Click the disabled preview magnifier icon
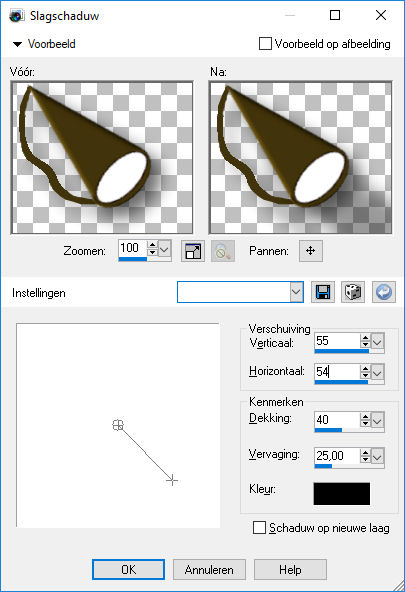The height and width of the screenshot is (592, 405). pos(223,251)
